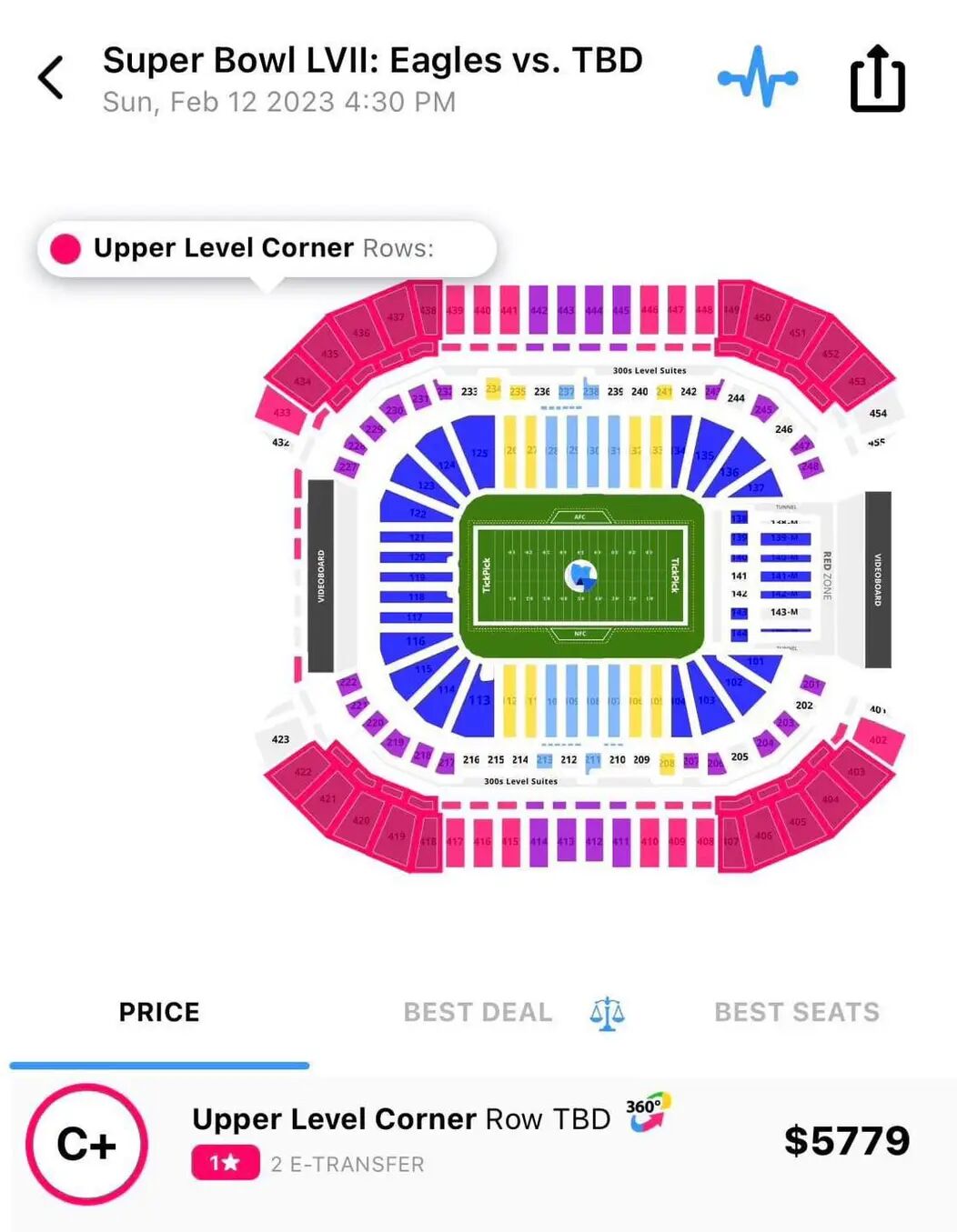This screenshot has width=957, height=1232.
Task: Tap the back arrow icon
Action: point(51,77)
